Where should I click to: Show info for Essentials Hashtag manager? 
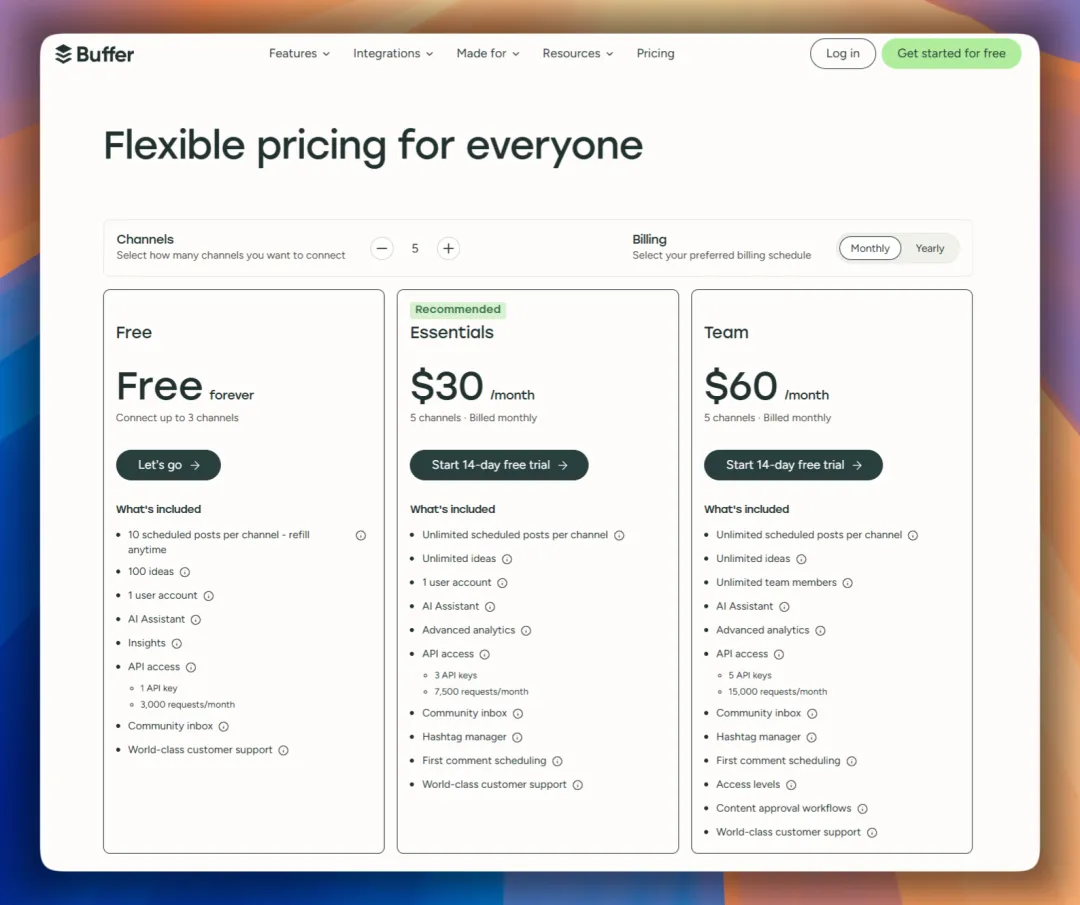pos(517,738)
